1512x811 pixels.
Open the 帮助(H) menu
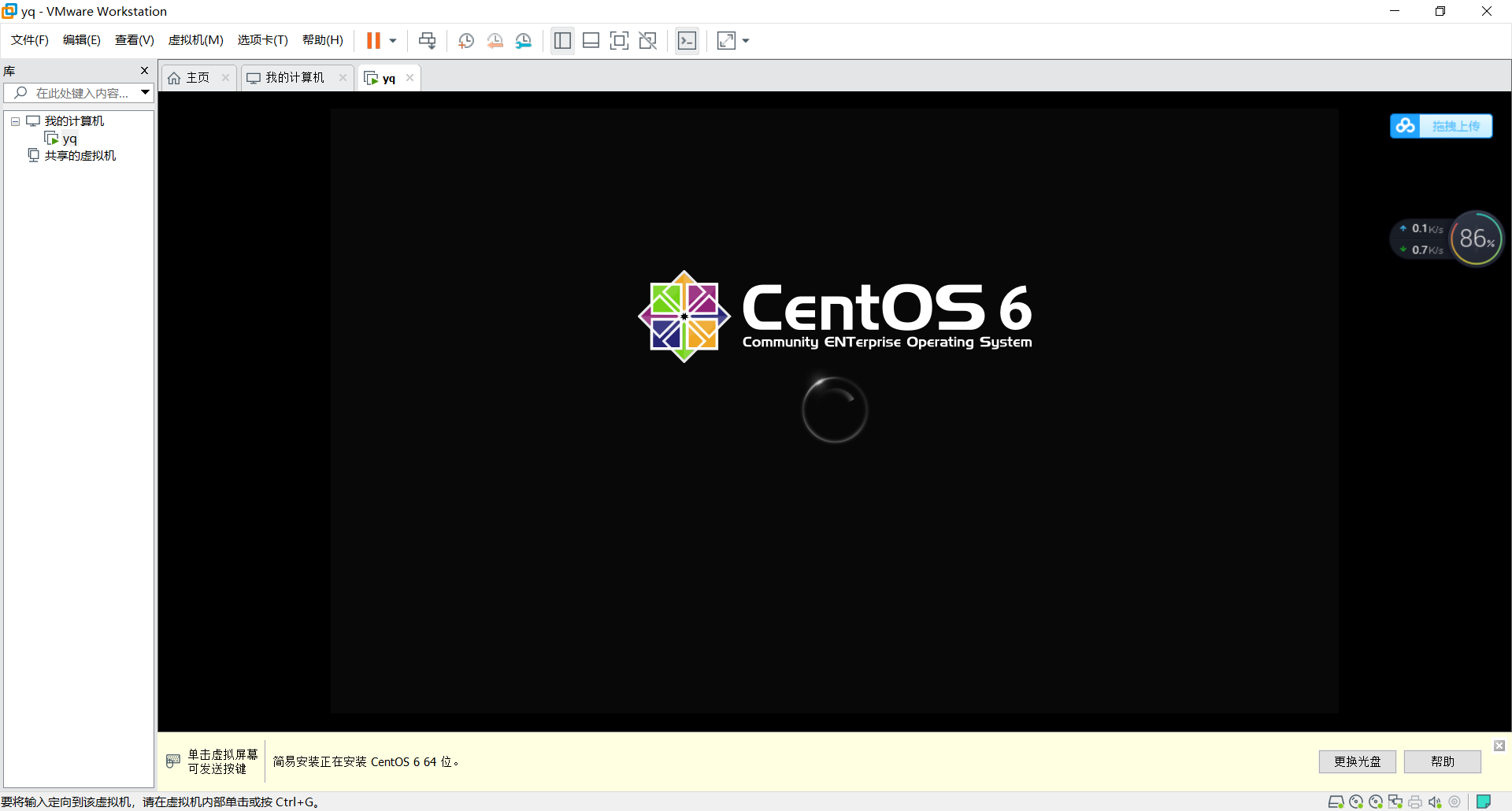[323, 40]
